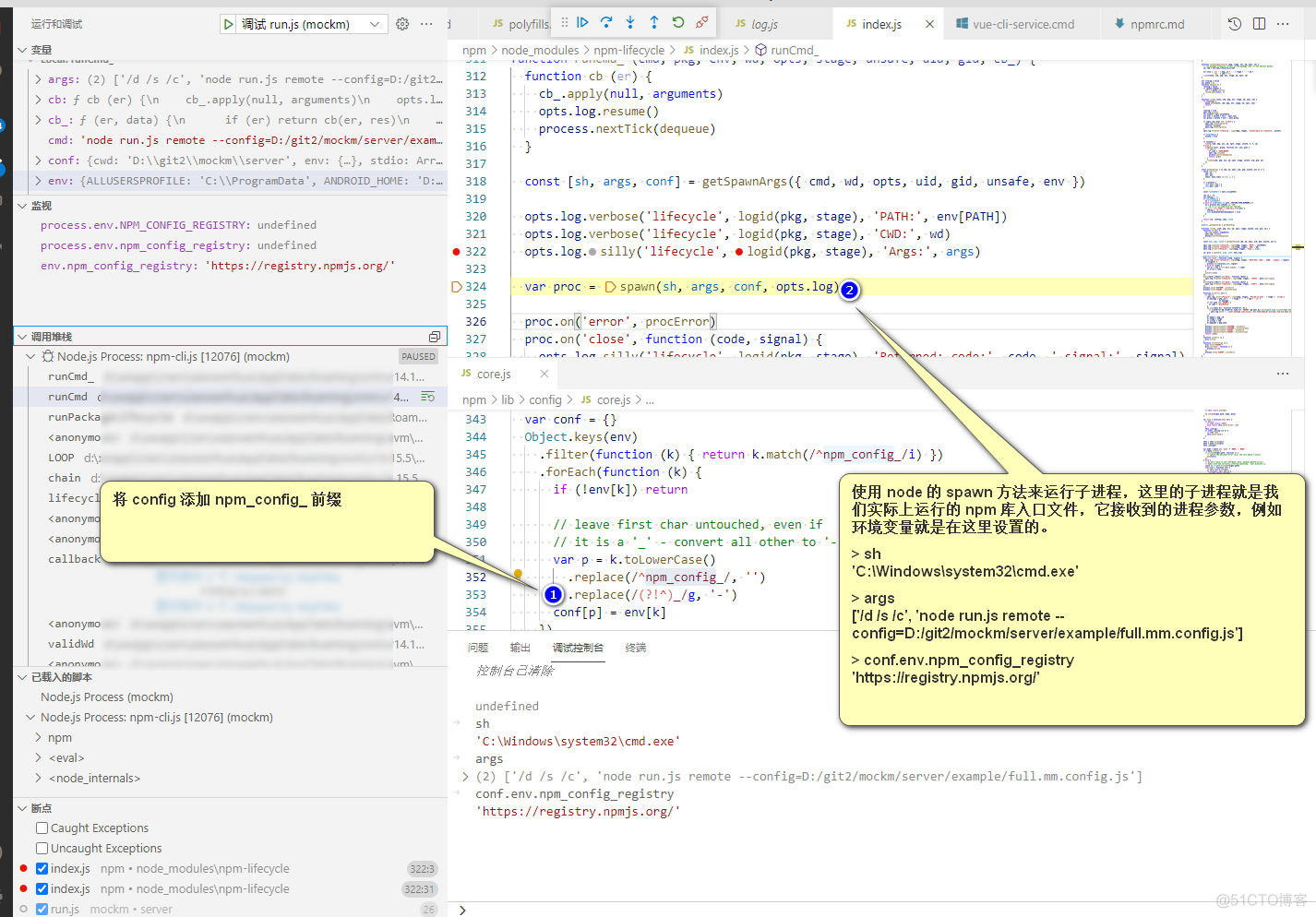This screenshot has height=917, width=1316.
Task: Click red breakpoint dot for index.js 322:3
Action: (x=23, y=868)
